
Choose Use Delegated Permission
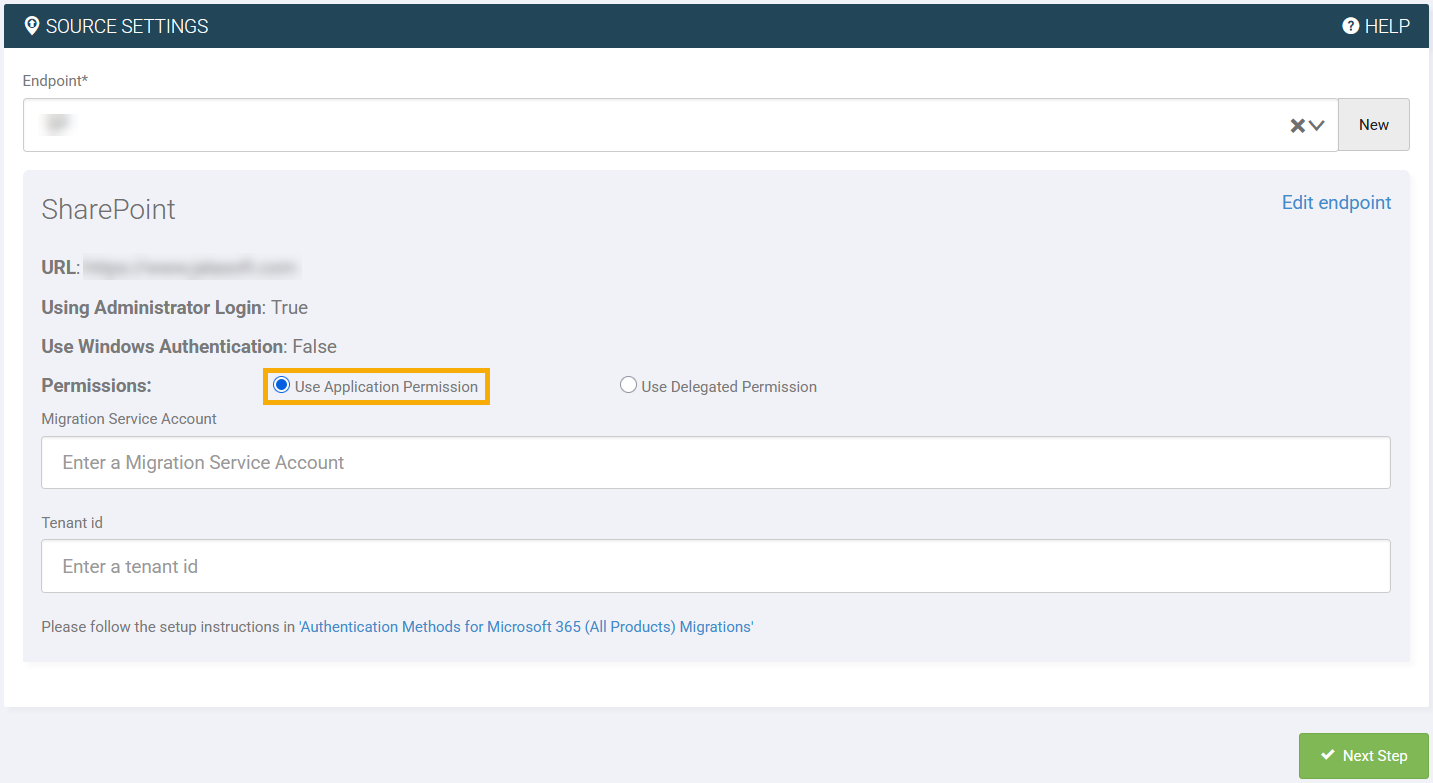[628, 384]
